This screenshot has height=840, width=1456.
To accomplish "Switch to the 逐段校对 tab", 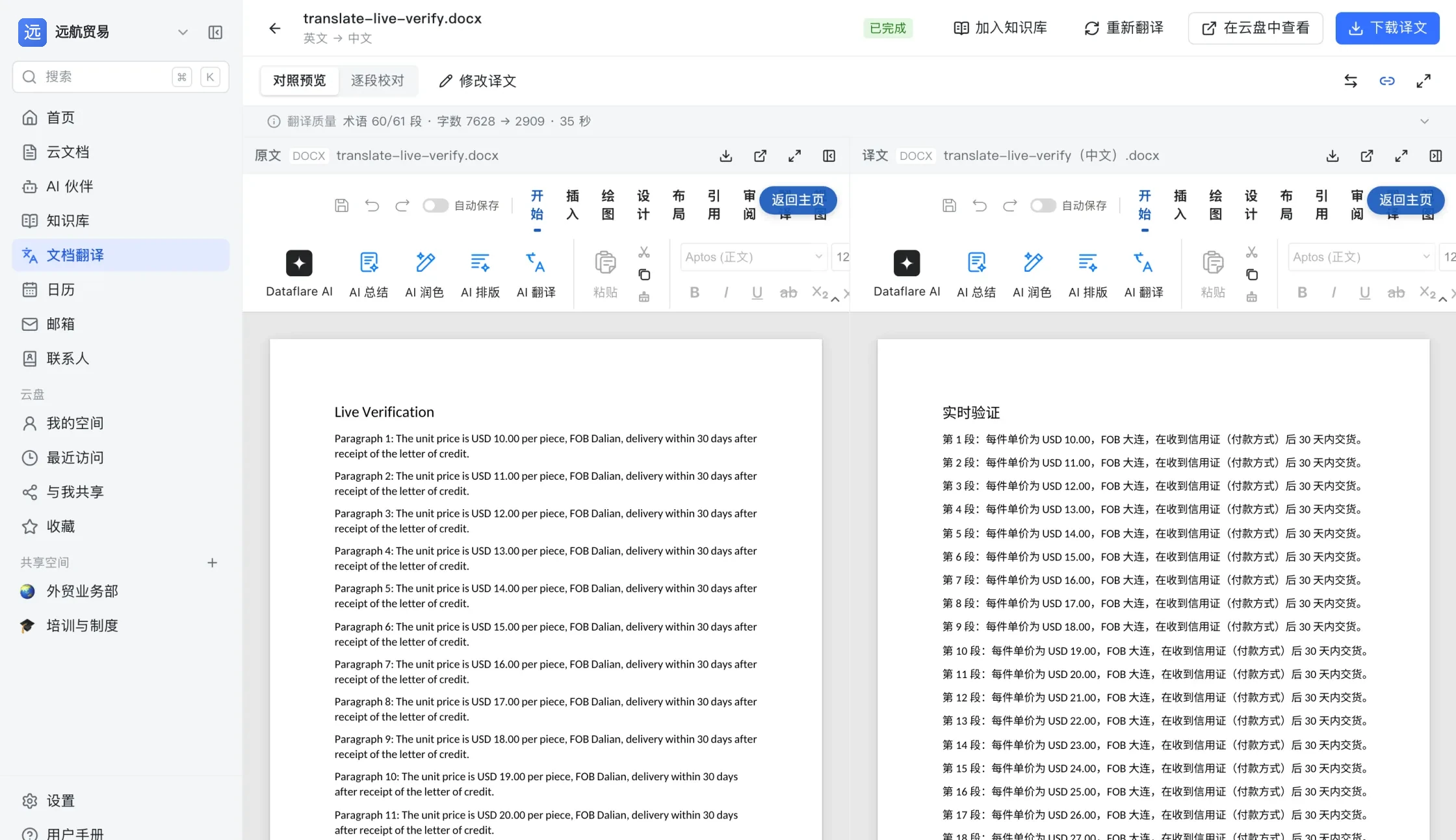I will tap(377, 81).
